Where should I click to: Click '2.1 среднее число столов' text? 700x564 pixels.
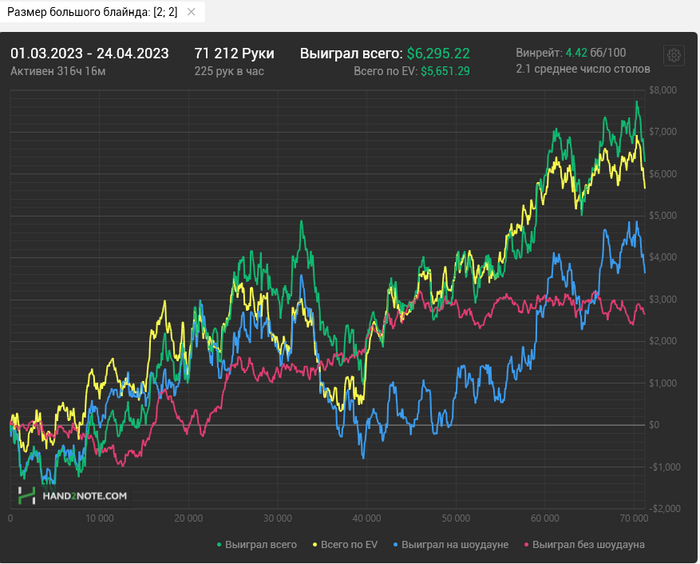[x=583, y=69]
